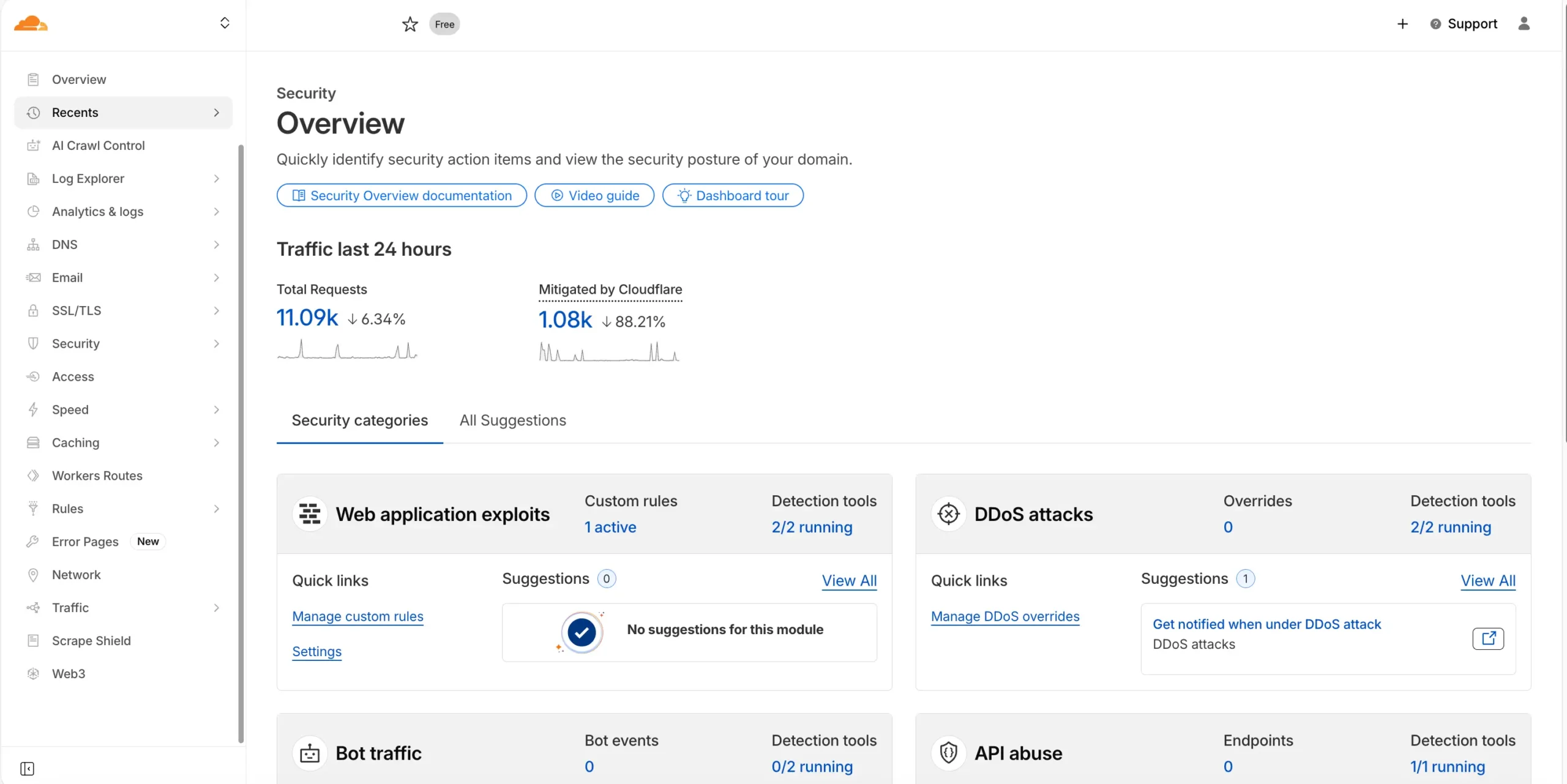Screen dimensions: 1567x784
Task: Expand the SSL/TLS chevron
Action: click(x=216, y=311)
